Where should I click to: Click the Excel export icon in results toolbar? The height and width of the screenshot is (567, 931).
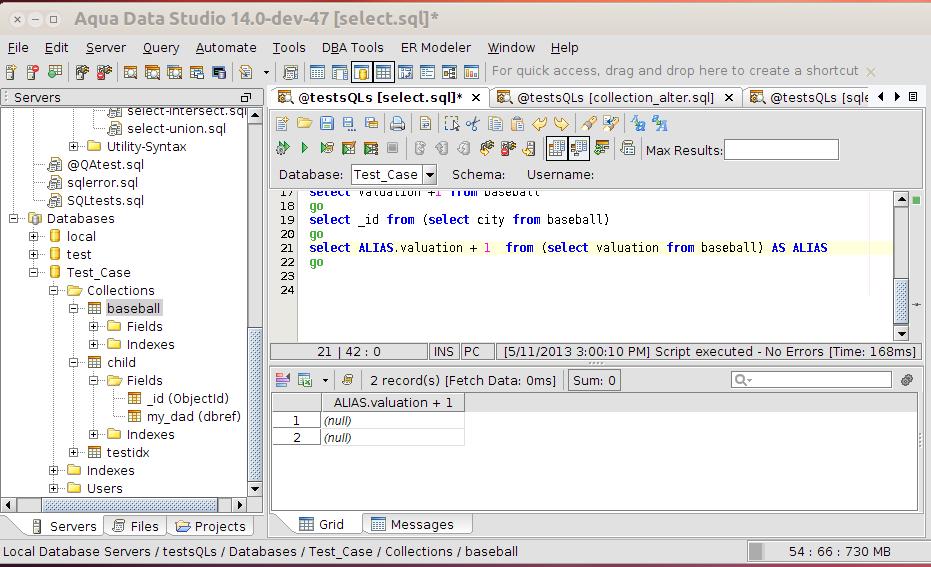coord(305,380)
